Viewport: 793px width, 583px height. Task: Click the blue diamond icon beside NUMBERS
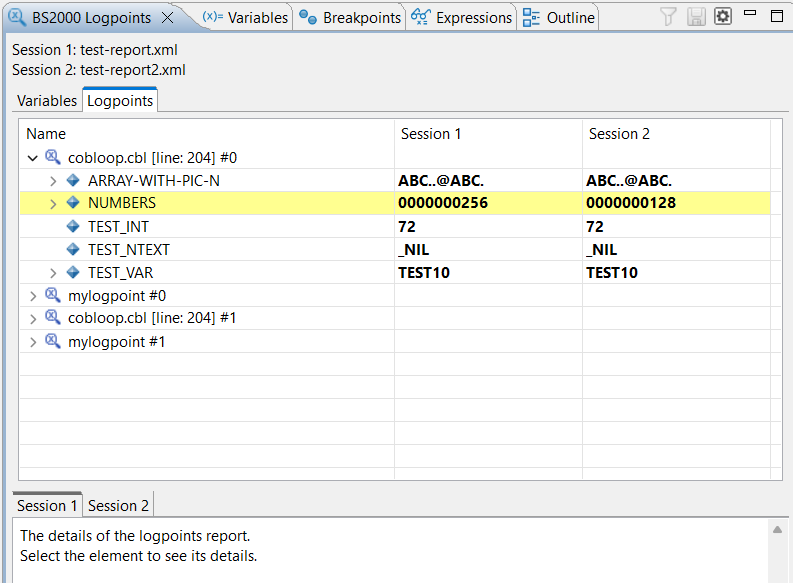tap(72, 203)
